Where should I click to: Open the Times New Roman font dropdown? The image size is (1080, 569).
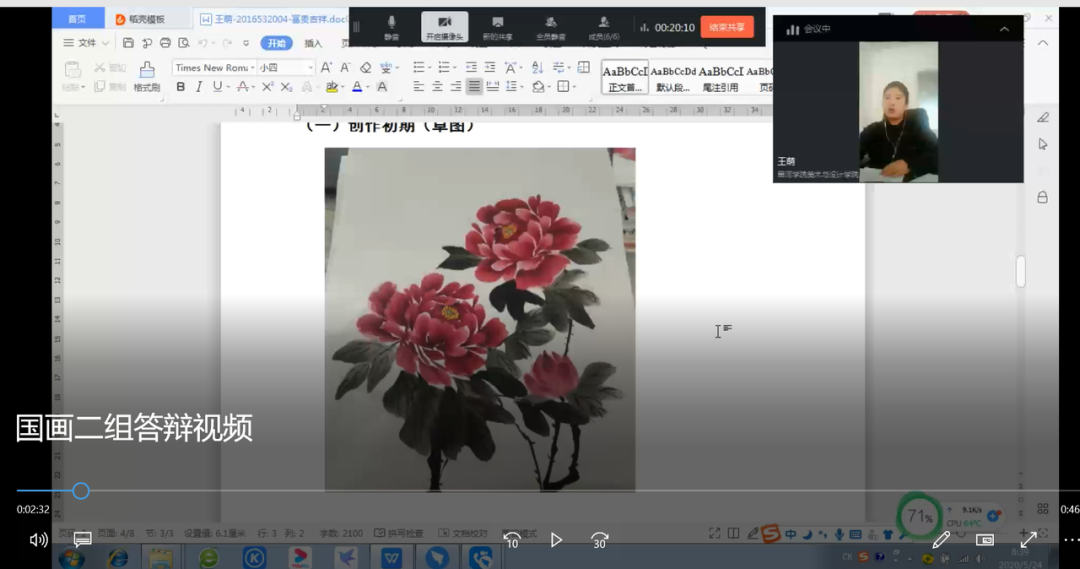[x=212, y=67]
